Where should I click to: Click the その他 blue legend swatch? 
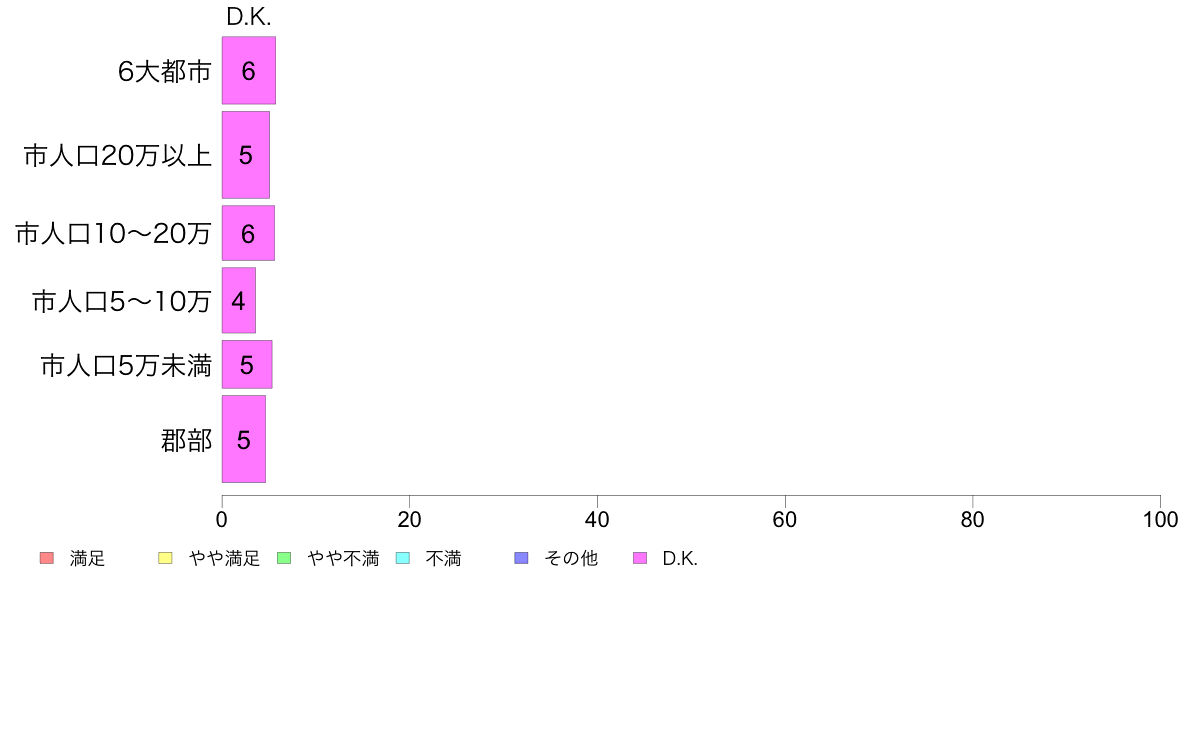pyautogui.click(x=521, y=558)
